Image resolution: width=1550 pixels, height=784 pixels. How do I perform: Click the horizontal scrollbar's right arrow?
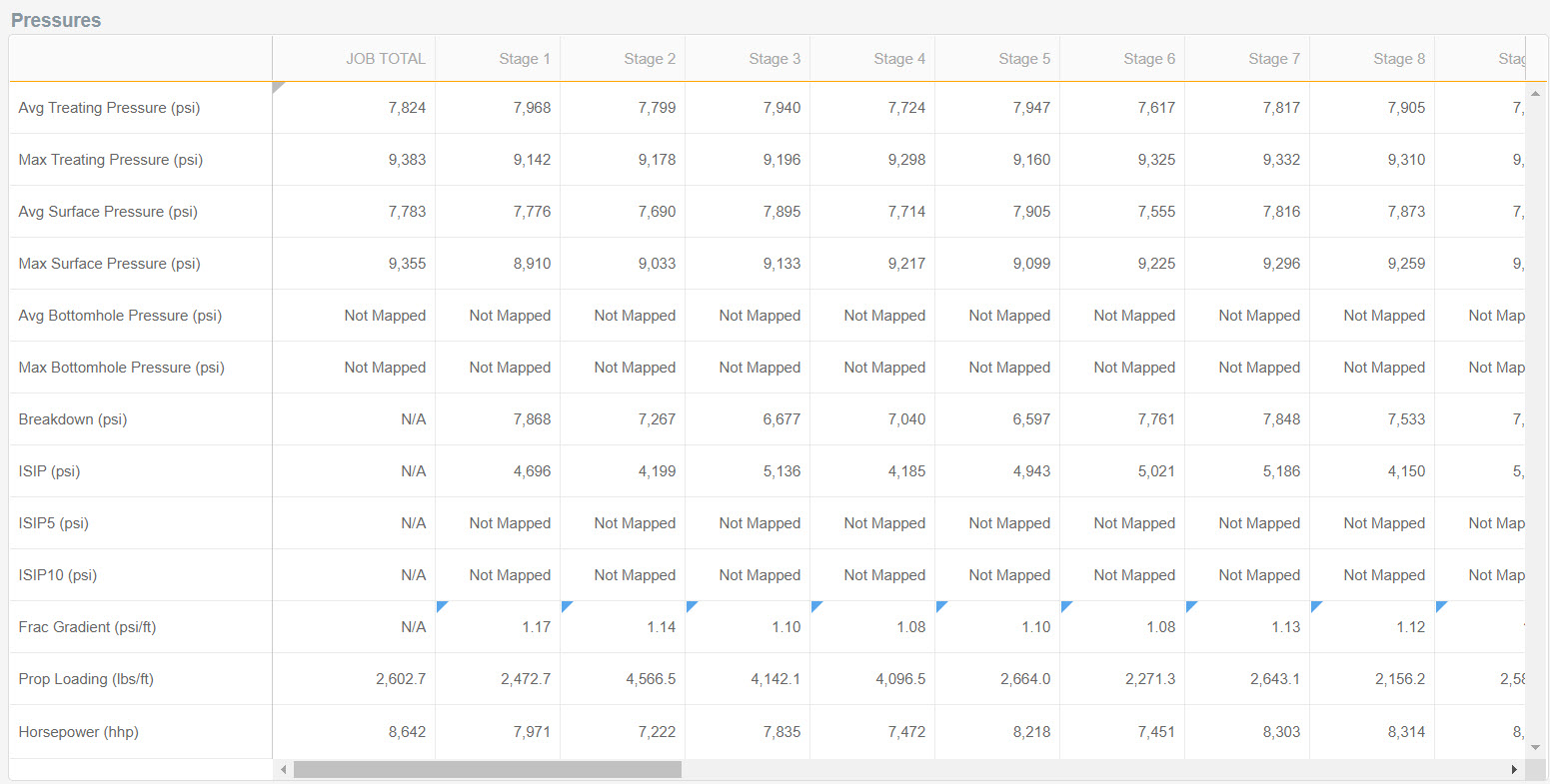(1514, 770)
